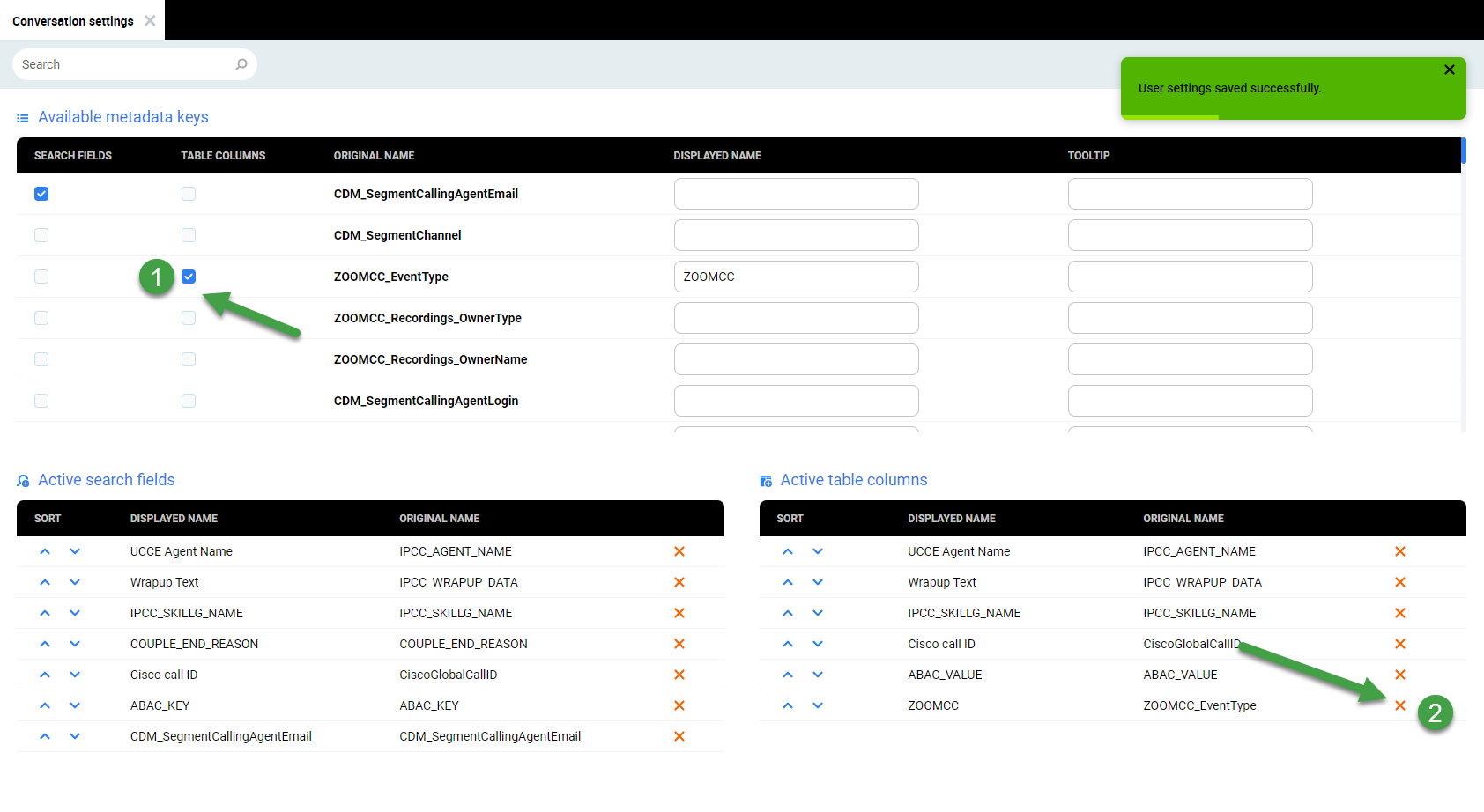Uncheck table column for ZOOMCC_EventType

[189, 277]
